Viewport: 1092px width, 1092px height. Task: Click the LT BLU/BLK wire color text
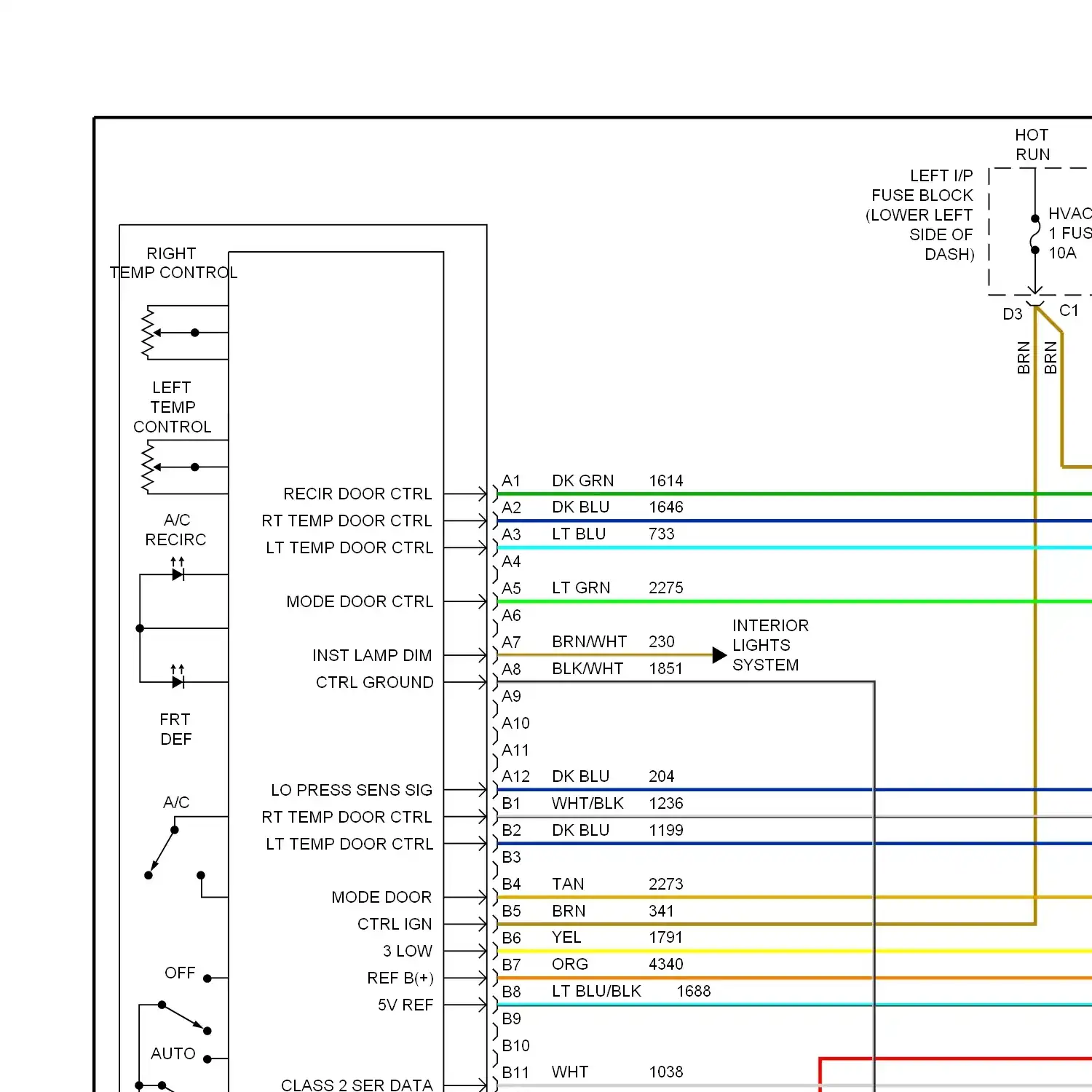pyautogui.click(x=596, y=991)
